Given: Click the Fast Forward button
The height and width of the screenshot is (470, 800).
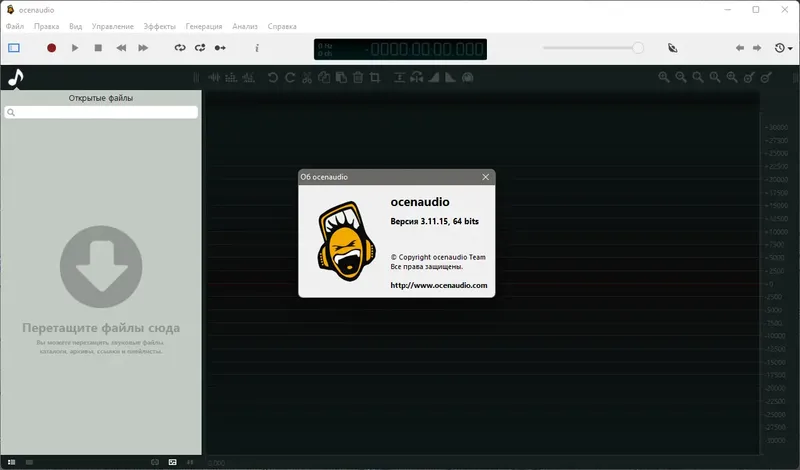Looking at the screenshot, I should (143, 48).
